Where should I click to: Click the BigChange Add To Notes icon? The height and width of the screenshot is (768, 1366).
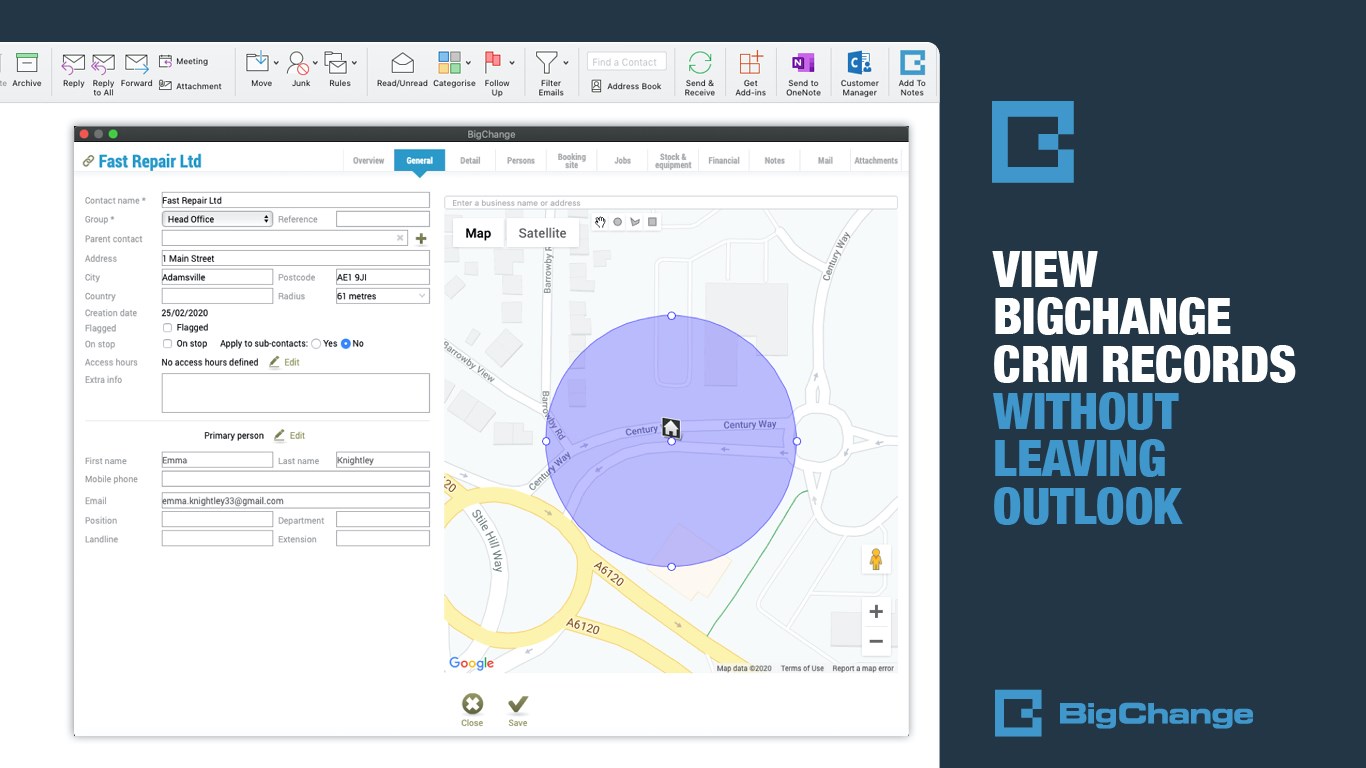(x=912, y=63)
